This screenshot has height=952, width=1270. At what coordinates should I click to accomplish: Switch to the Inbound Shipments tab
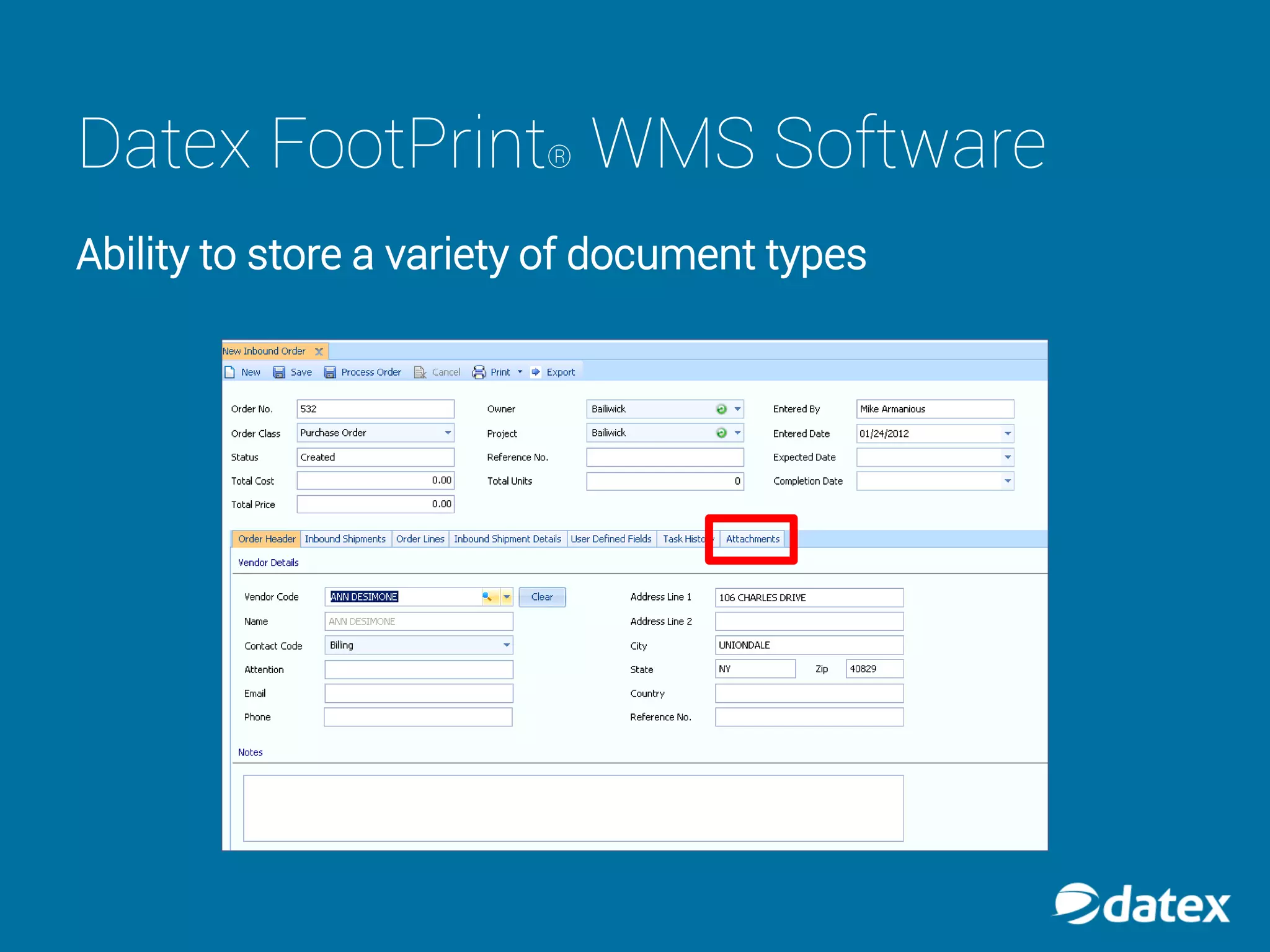click(345, 539)
